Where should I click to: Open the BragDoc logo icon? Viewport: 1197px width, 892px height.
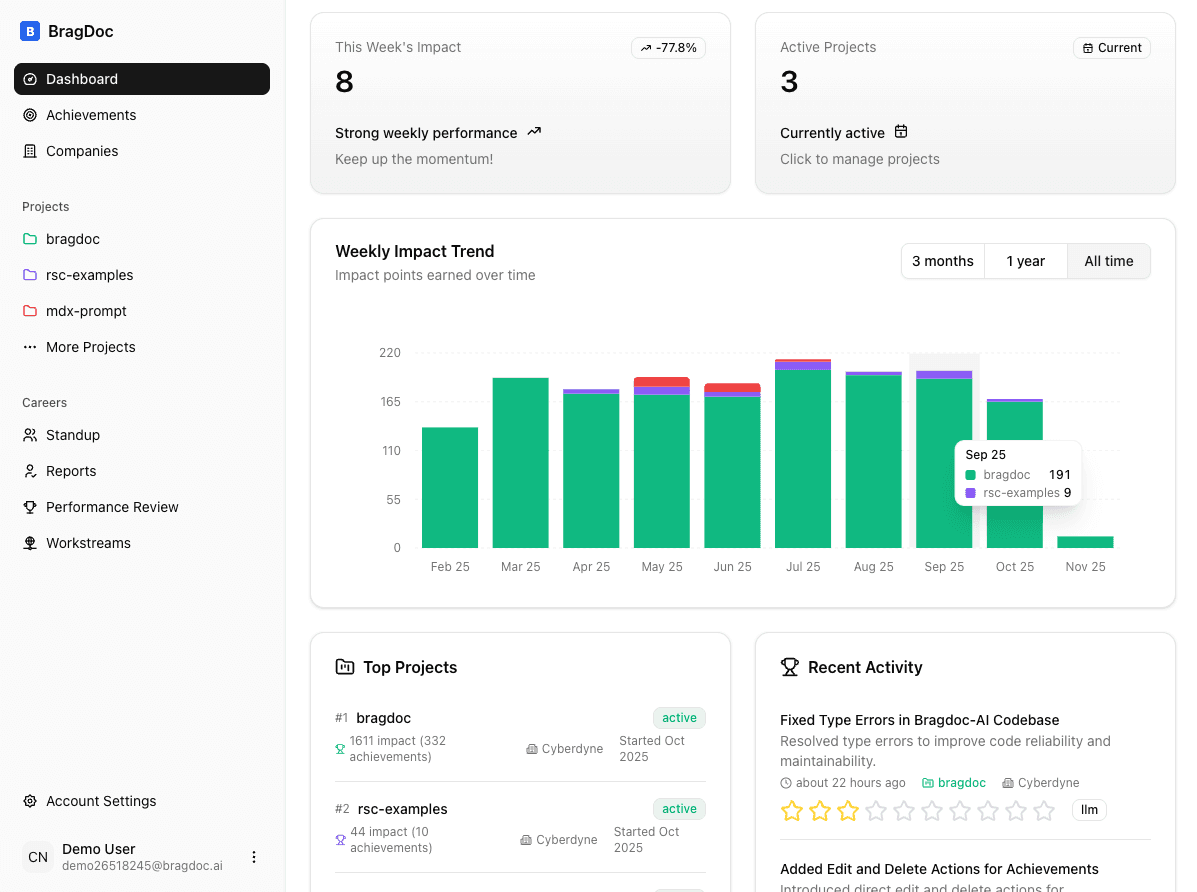pos(28,31)
